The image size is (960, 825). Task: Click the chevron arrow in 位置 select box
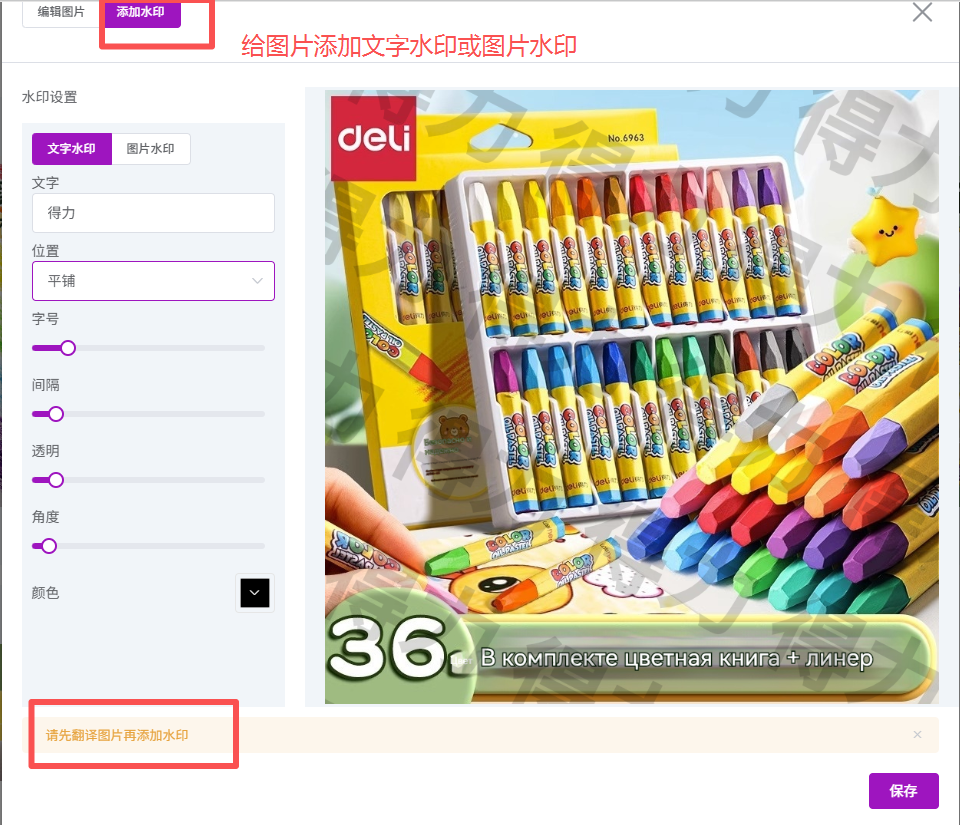(x=257, y=281)
